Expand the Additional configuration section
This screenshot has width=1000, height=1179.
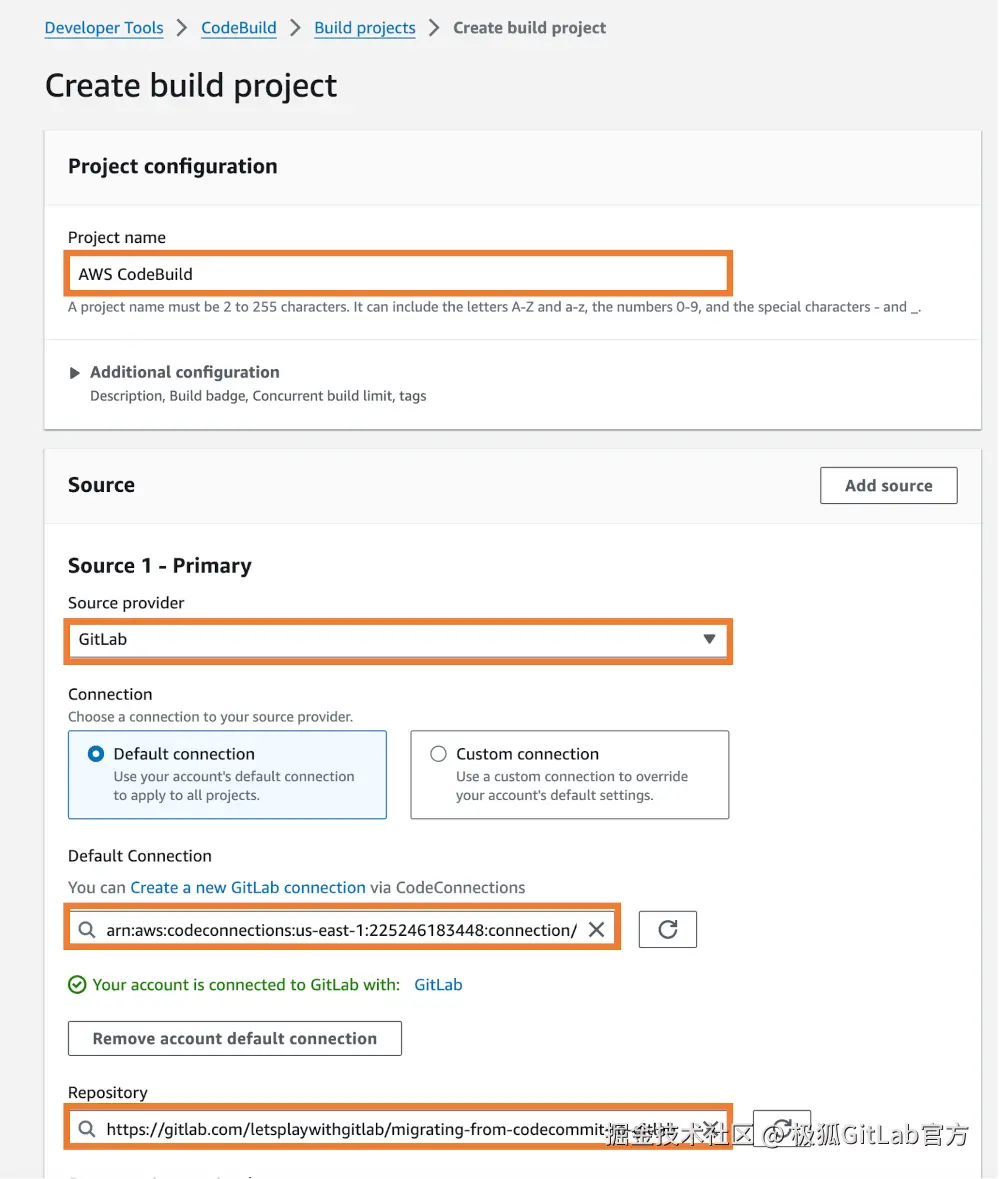coord(75,373)
